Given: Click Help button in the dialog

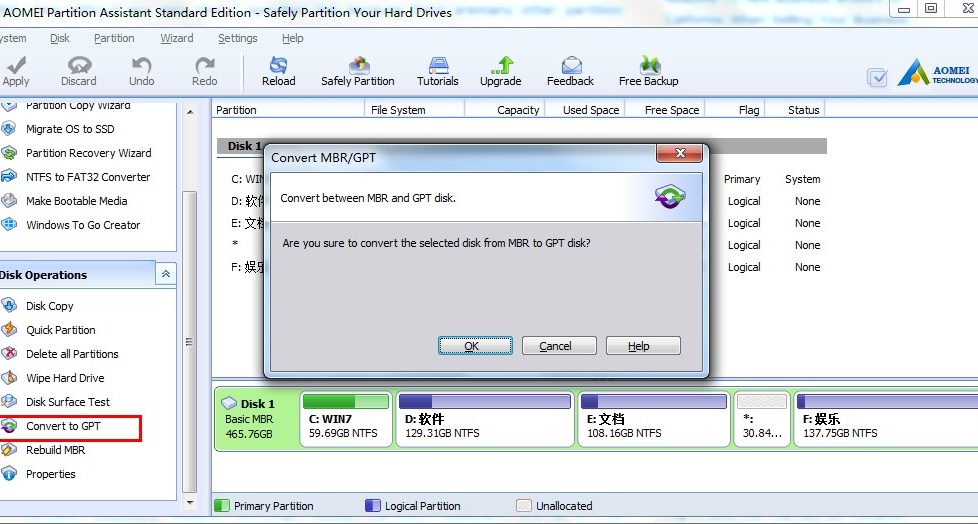Looking at the screenshot, I should (x=643, y=346).
